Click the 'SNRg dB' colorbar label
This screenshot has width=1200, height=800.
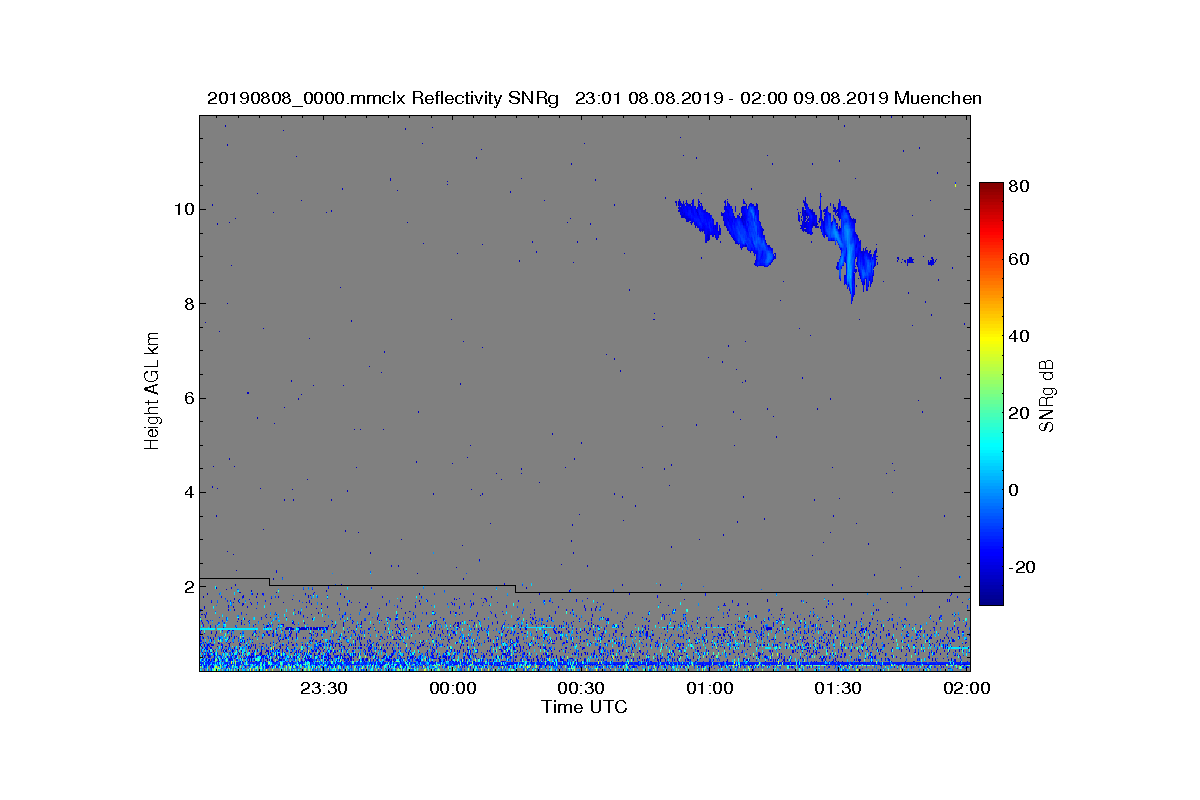click(x=1046, y=396)
